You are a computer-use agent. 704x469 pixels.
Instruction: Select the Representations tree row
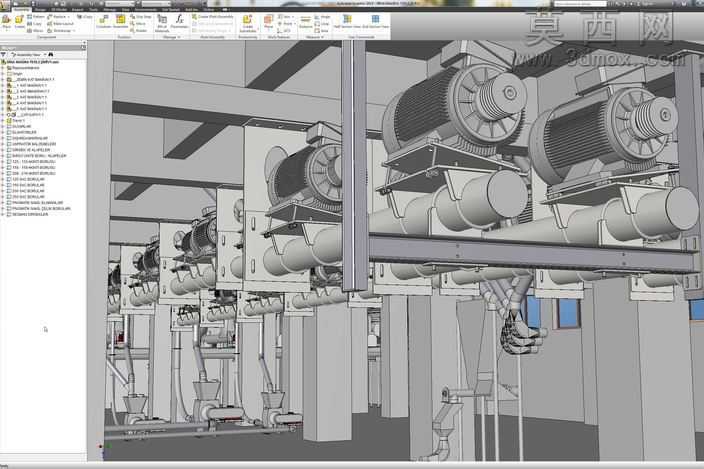point(22,68)
